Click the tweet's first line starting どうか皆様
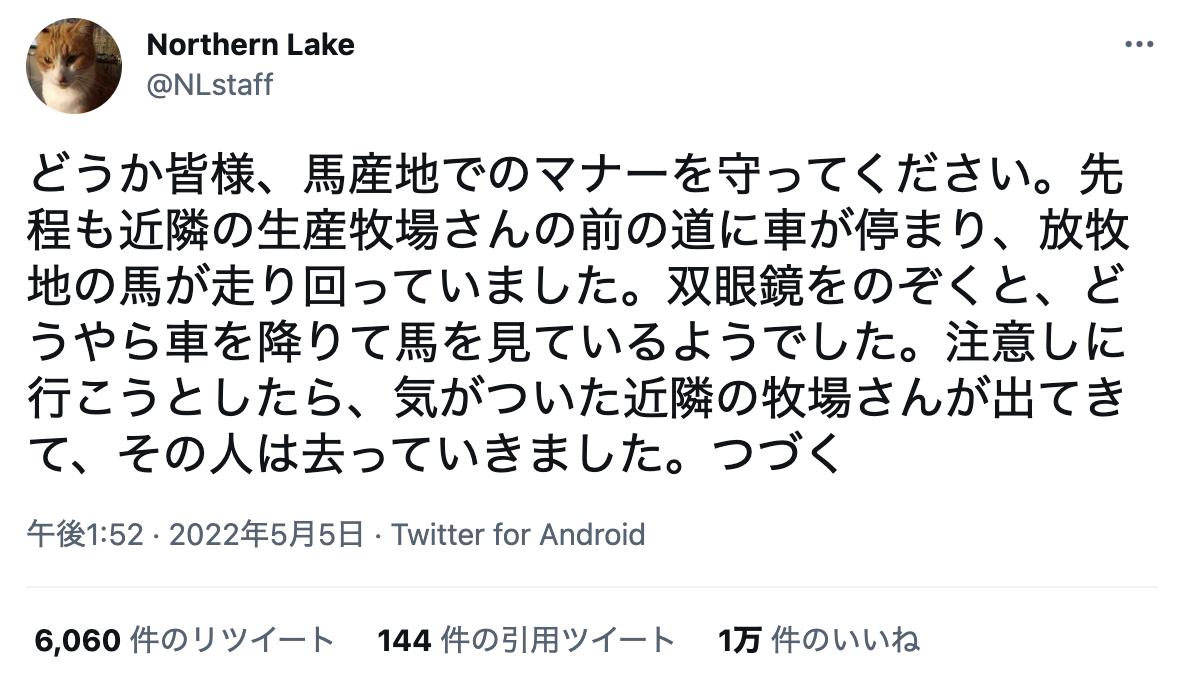Image resolution: width=1188 pixels, height=688 pixels. (578, 182)
